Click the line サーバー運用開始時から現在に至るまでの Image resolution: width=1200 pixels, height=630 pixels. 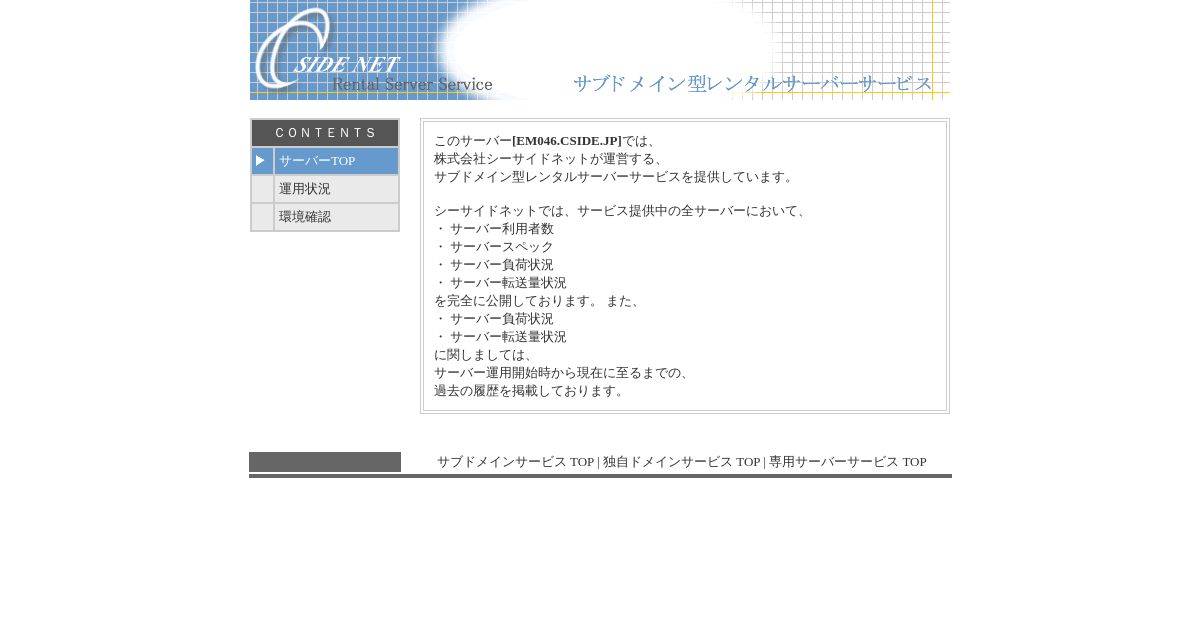[x=564, y=373]
